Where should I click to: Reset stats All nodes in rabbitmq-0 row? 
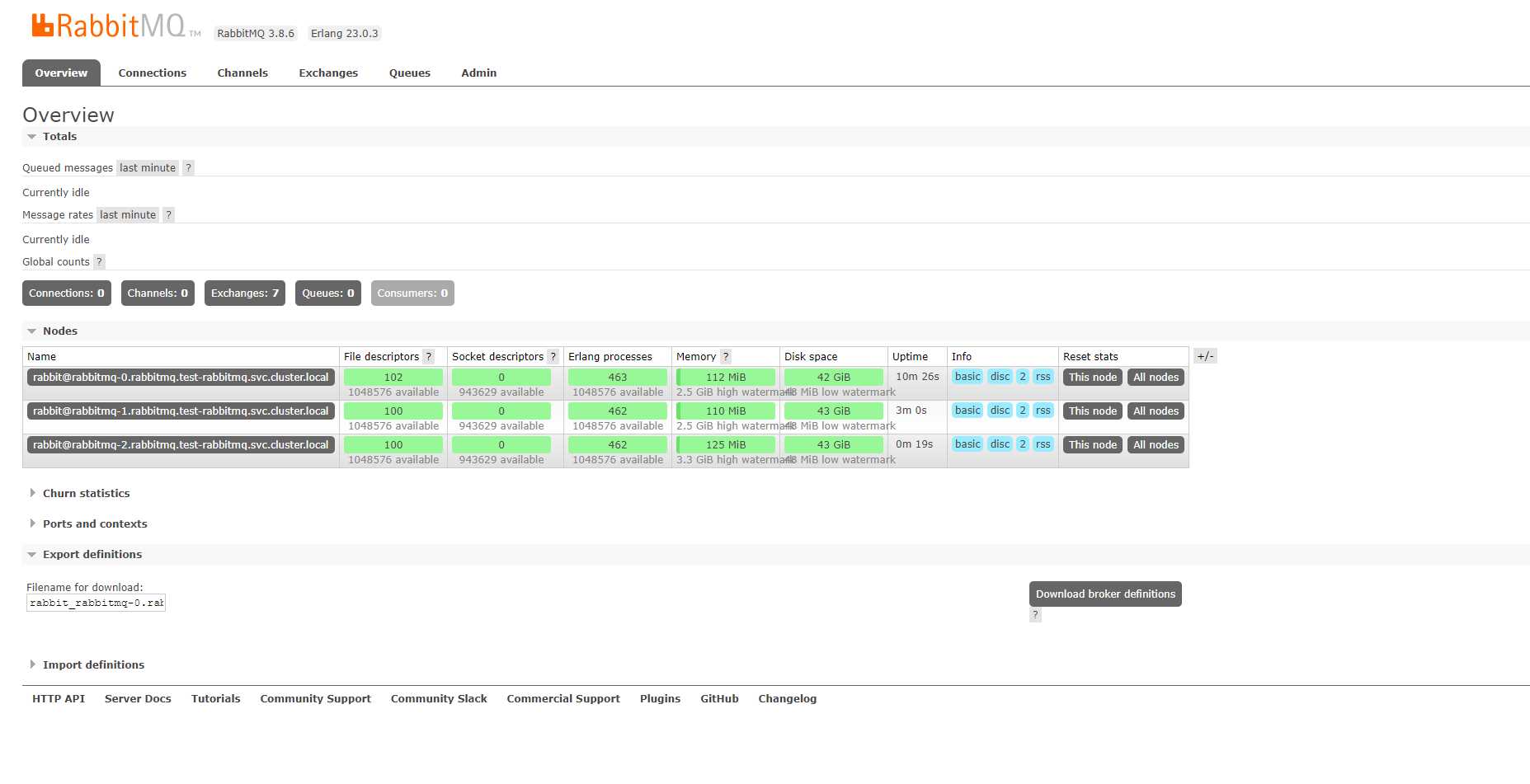[1156, 378]
